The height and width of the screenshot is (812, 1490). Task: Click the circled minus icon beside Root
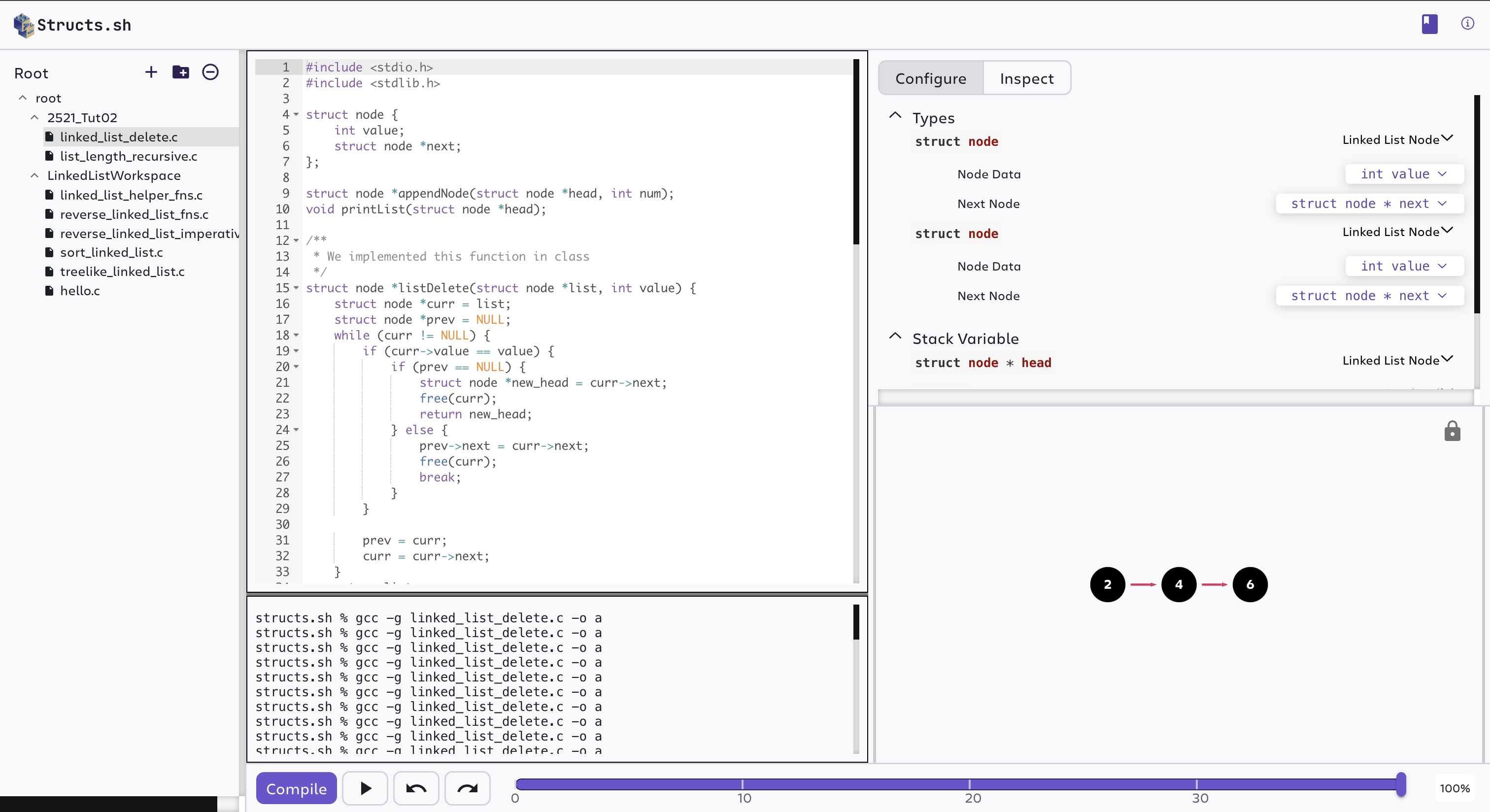(x=210, y=72)
